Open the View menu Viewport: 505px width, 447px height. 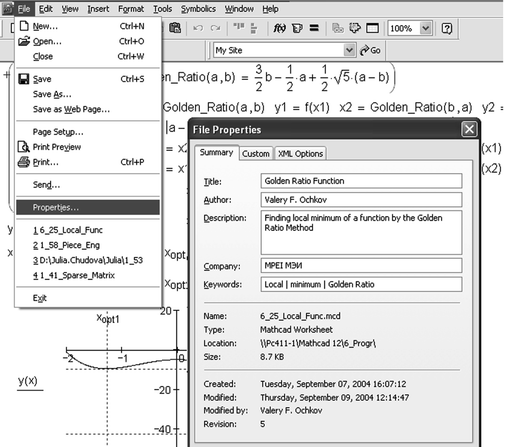(x=70, y=9)
